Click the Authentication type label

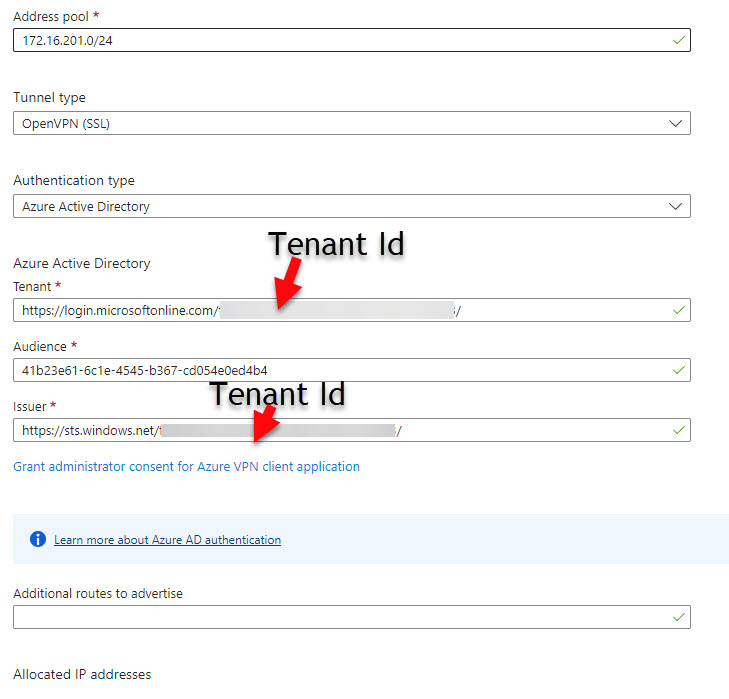coord(74,180)
